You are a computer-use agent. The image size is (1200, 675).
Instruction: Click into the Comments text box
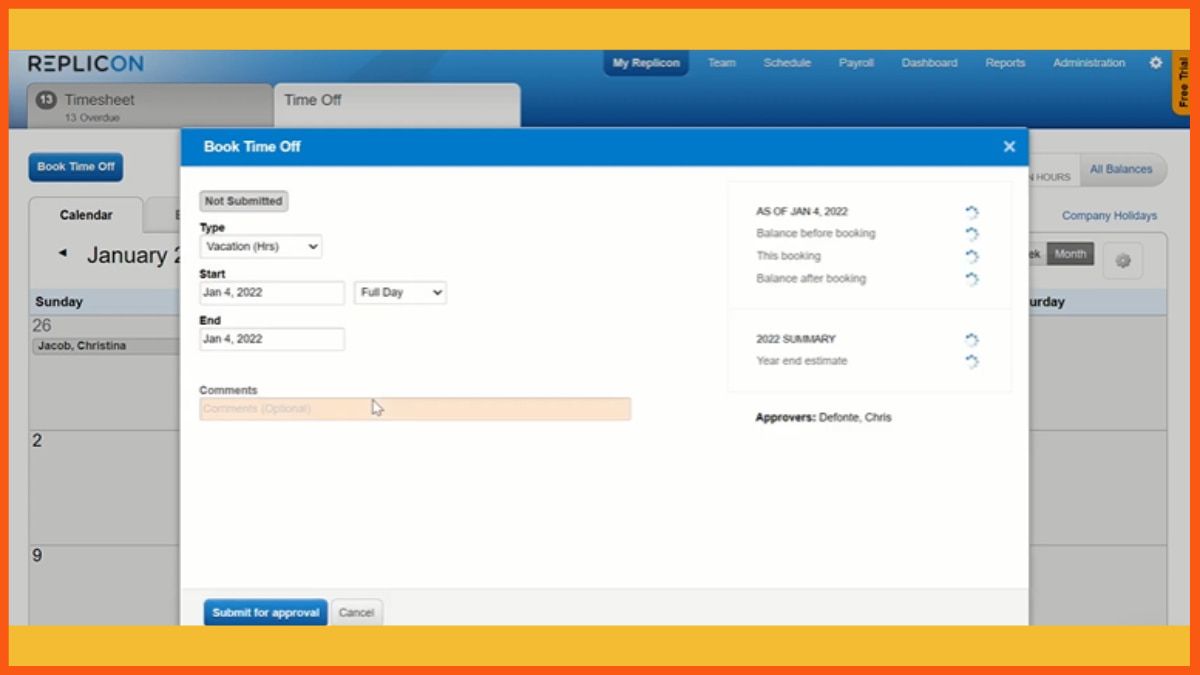(x=415, y=409)
